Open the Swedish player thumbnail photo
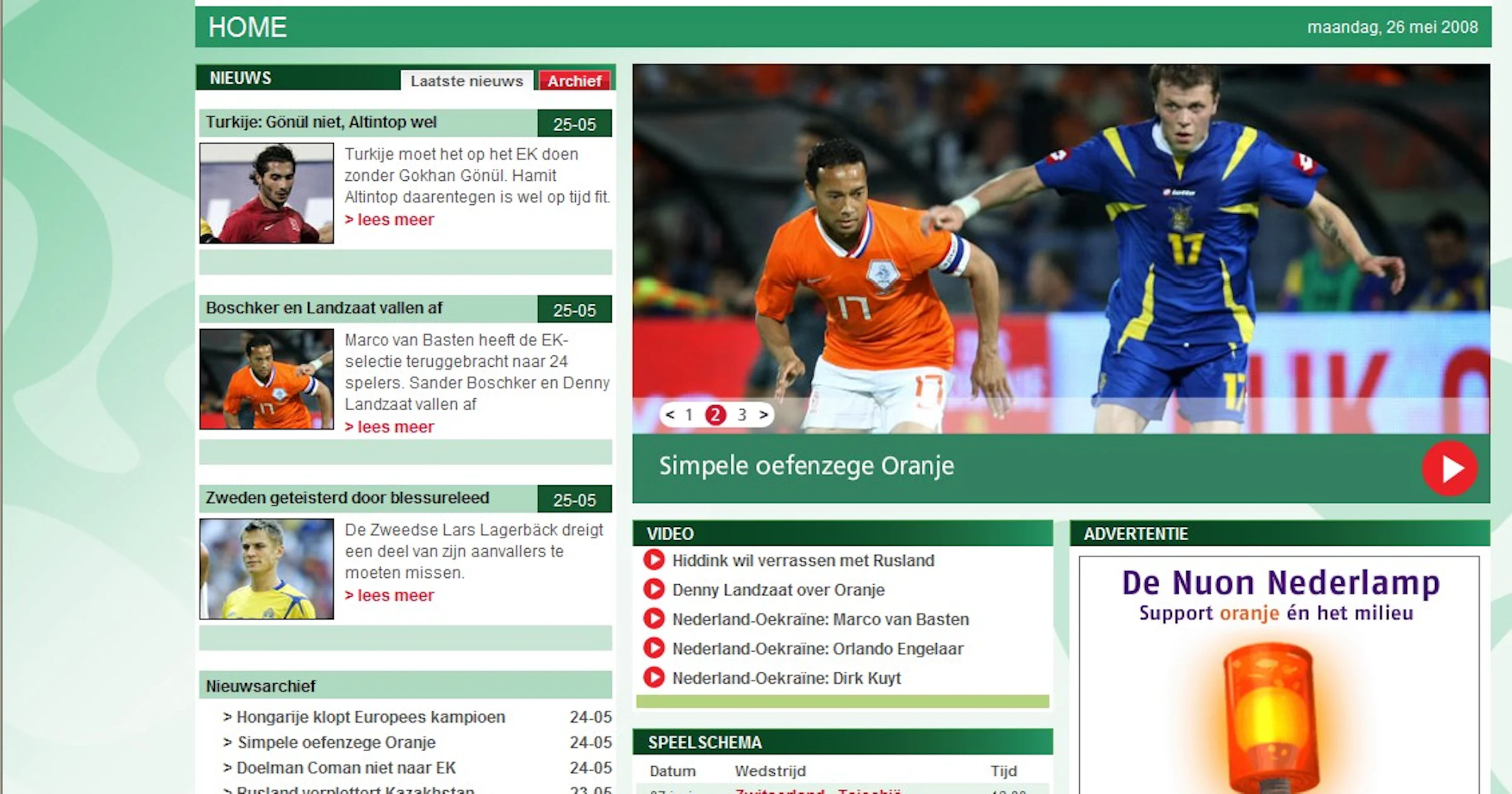The width and height of the screenshot is (1512, 794). (x=266, y=569)
